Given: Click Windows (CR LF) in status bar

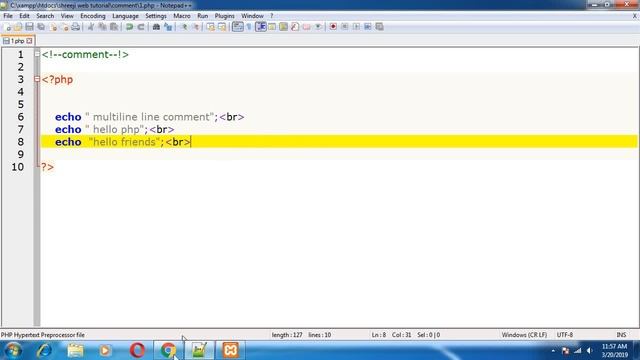Looking at the screenshot, I should (524, 335).
